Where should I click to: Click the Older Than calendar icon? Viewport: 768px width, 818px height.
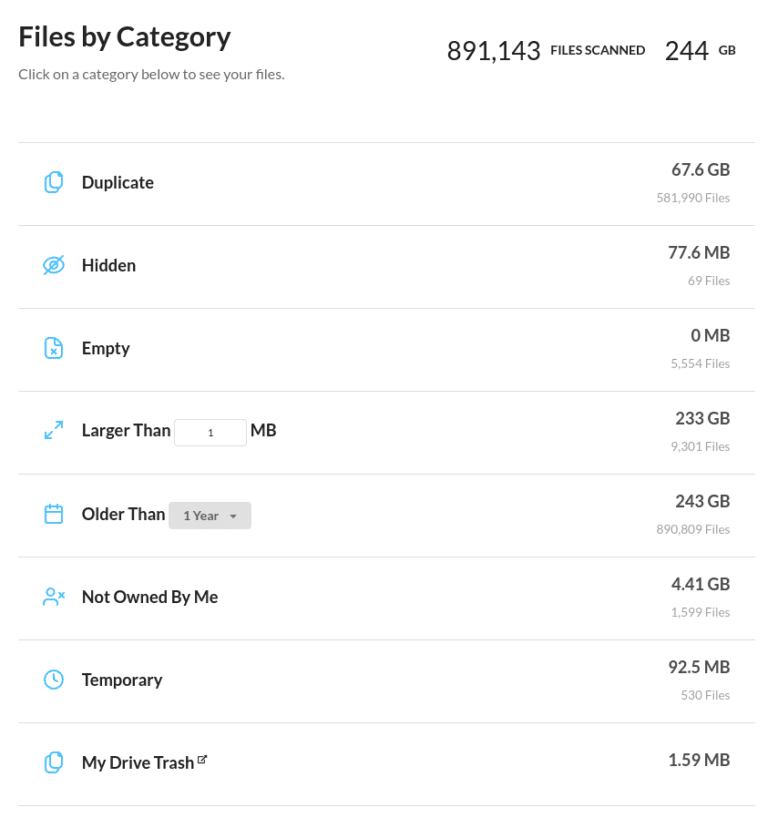tap(54, 514)
